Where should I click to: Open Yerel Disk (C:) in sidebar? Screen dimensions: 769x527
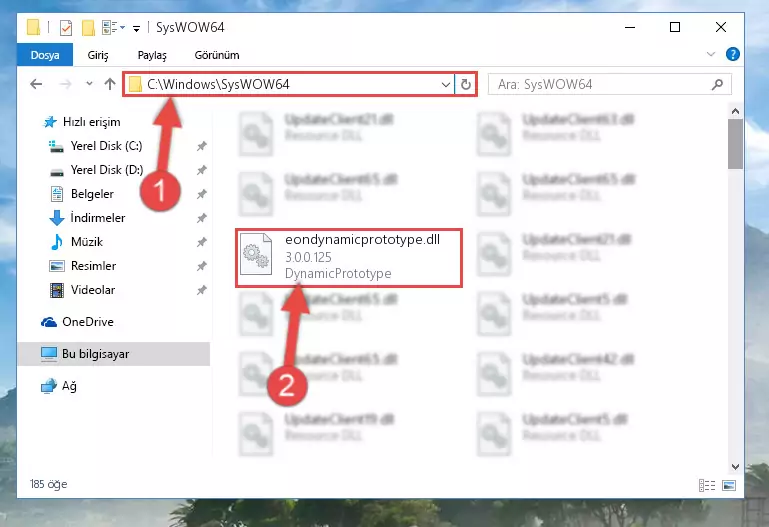tap(106, 146)
